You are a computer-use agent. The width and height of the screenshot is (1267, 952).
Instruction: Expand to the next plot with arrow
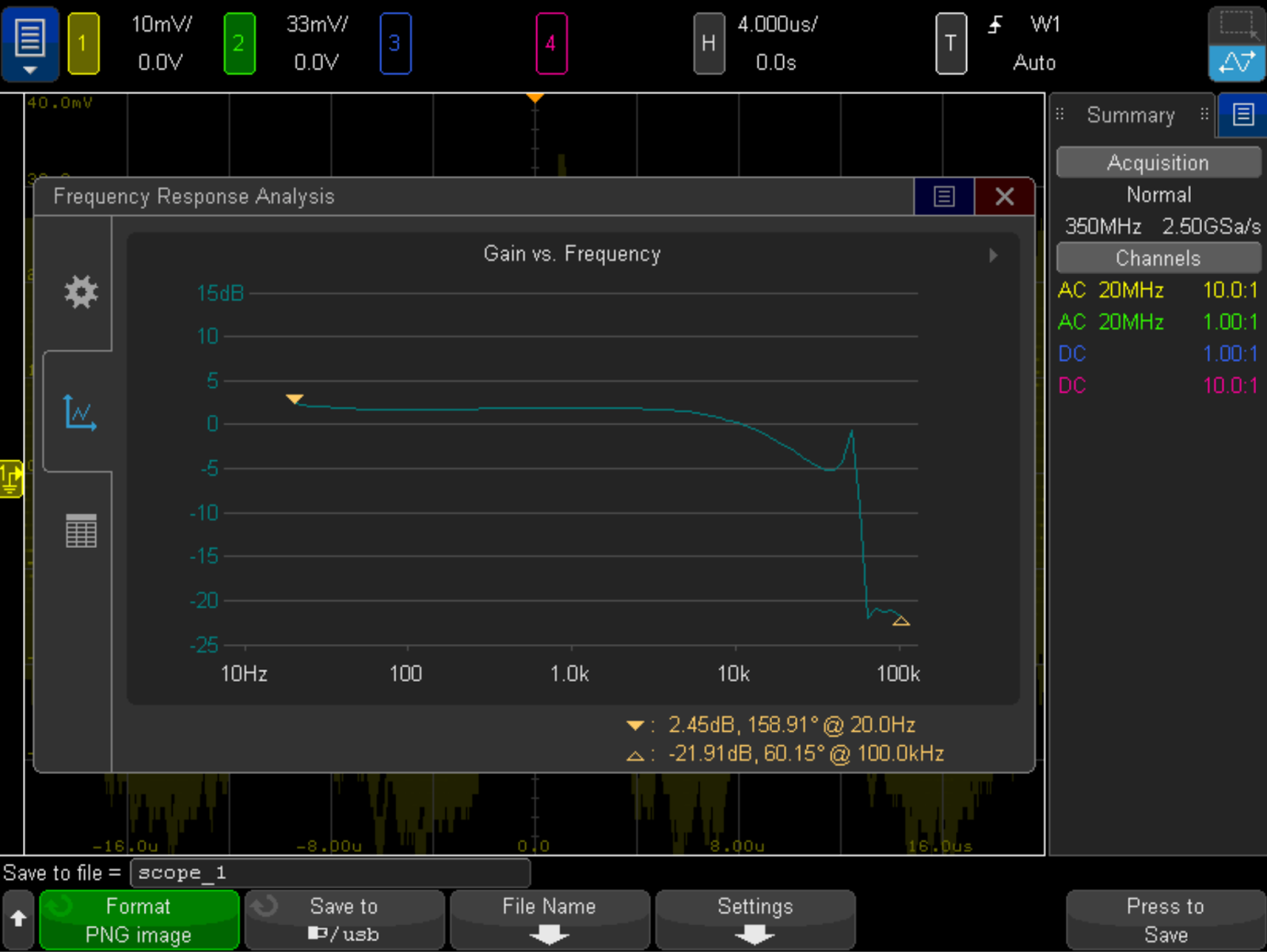pos(993,255)
